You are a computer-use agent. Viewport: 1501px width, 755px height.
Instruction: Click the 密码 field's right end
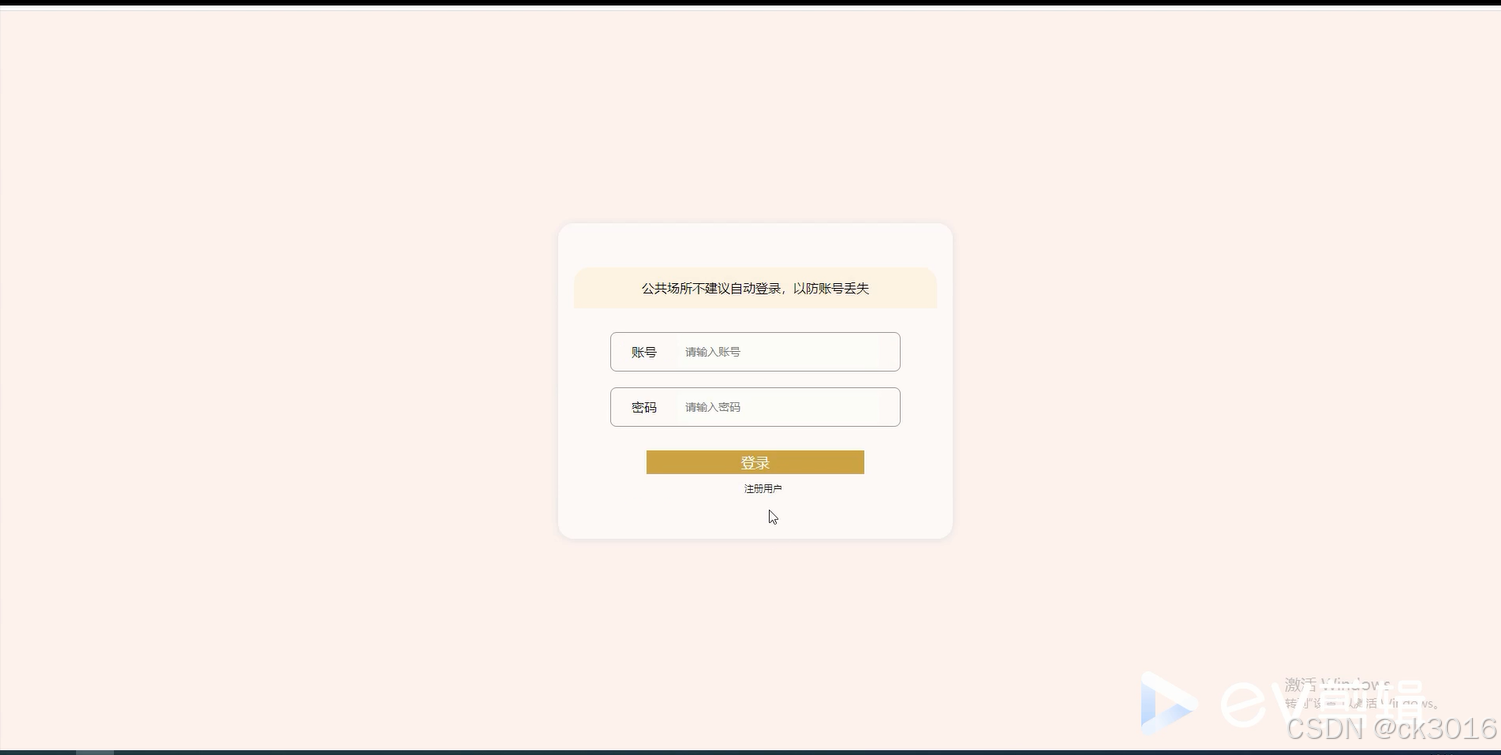coord(880,407)
